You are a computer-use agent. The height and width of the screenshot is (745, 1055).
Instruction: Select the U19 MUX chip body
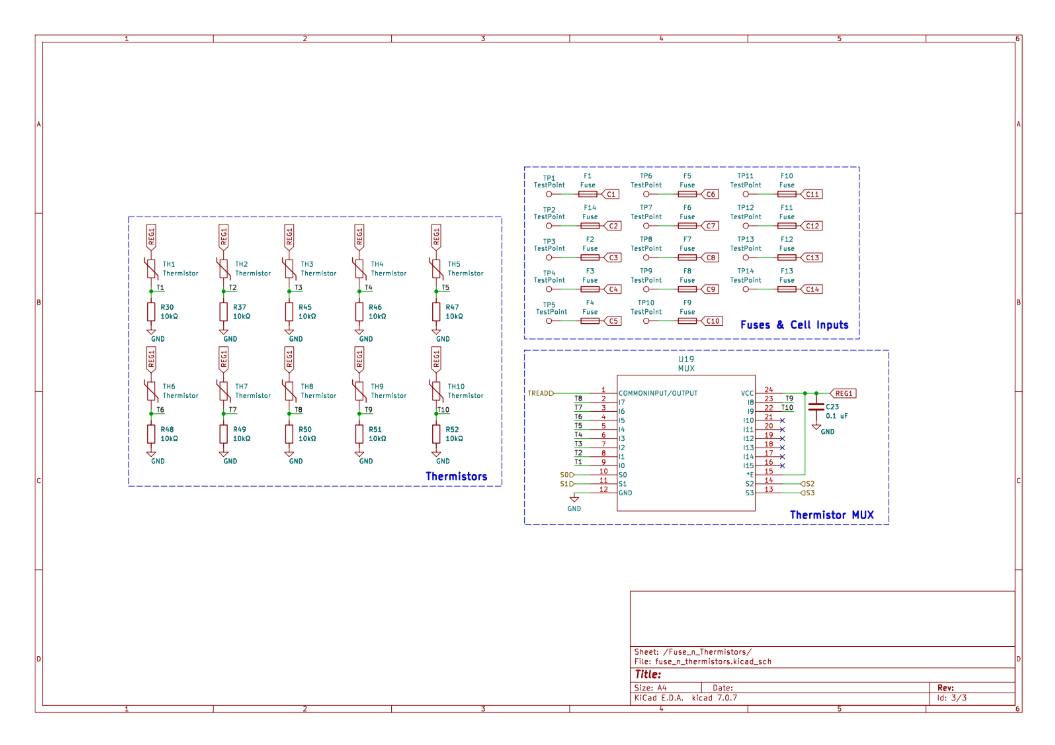pos(686,444)
